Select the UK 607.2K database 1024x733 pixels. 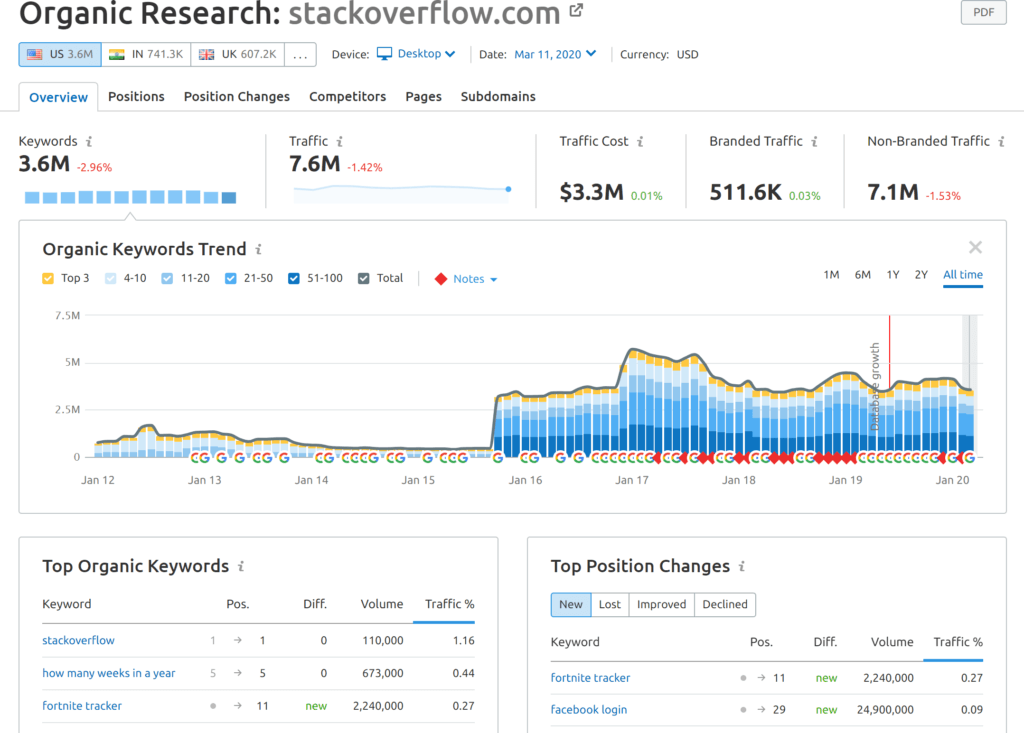point(238,55)
